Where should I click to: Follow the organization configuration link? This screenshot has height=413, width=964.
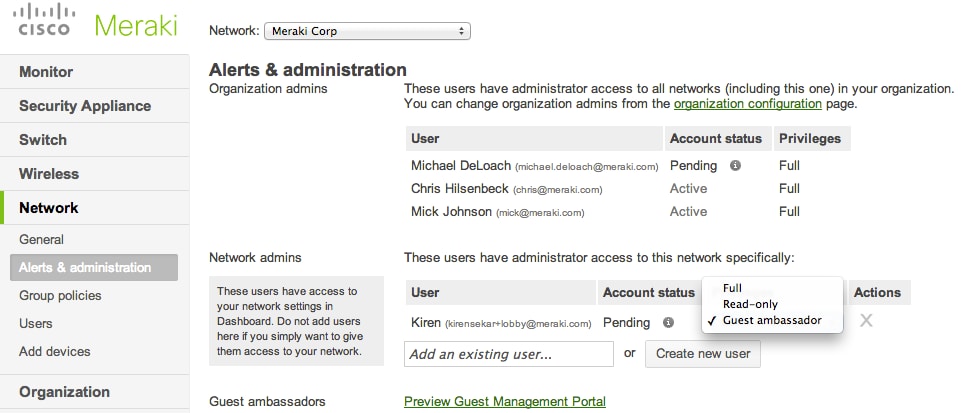tap(748, 104)
